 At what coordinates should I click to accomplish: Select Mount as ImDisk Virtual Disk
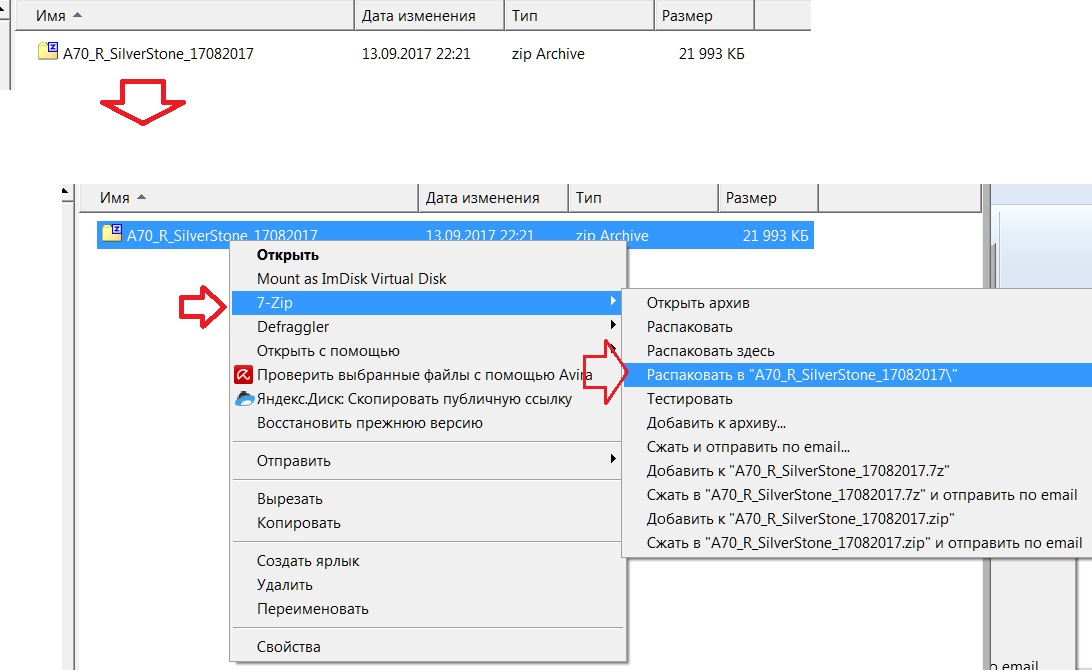pyautogui.click(x=351, y=278)
